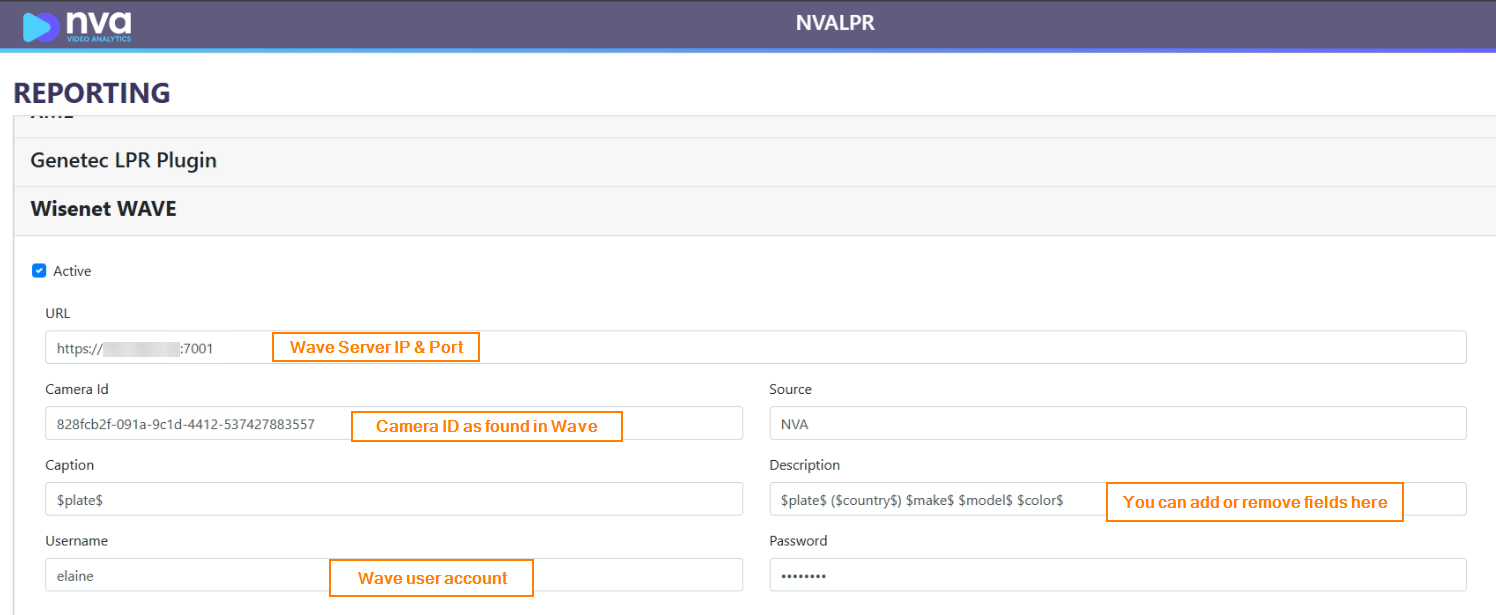Click into the Password field
1496x615 pixels.
(1117, 575)
